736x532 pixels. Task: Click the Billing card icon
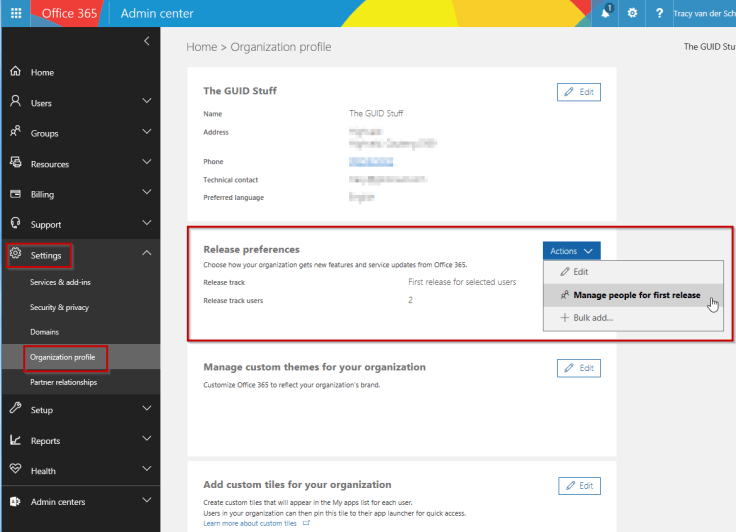point(15,194)
